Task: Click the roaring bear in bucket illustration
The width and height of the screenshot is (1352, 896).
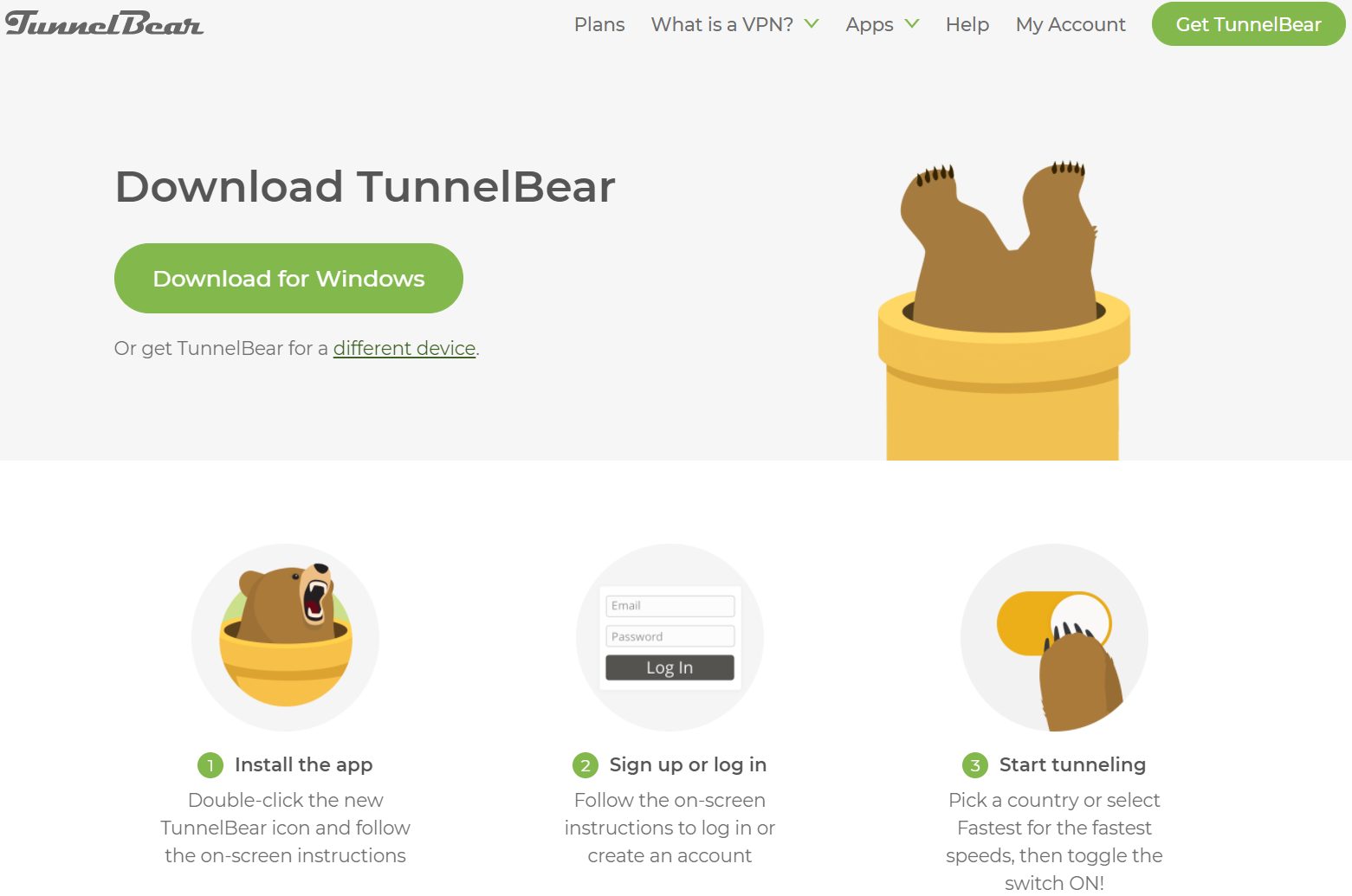Action: [x=286, y=637]
